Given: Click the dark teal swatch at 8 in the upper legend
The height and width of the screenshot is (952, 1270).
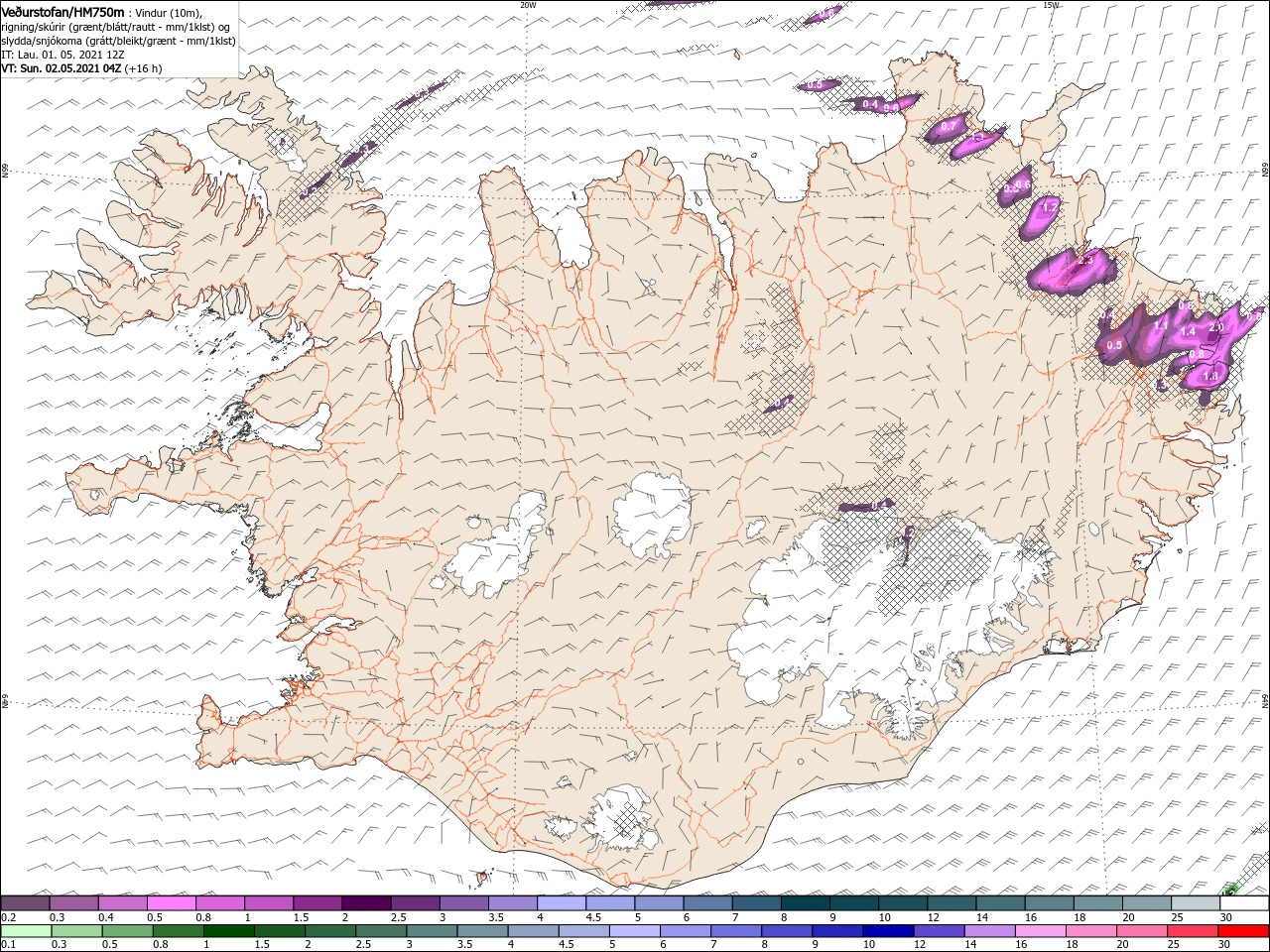Looking at the screenshot, I should [x=805, y=903].
